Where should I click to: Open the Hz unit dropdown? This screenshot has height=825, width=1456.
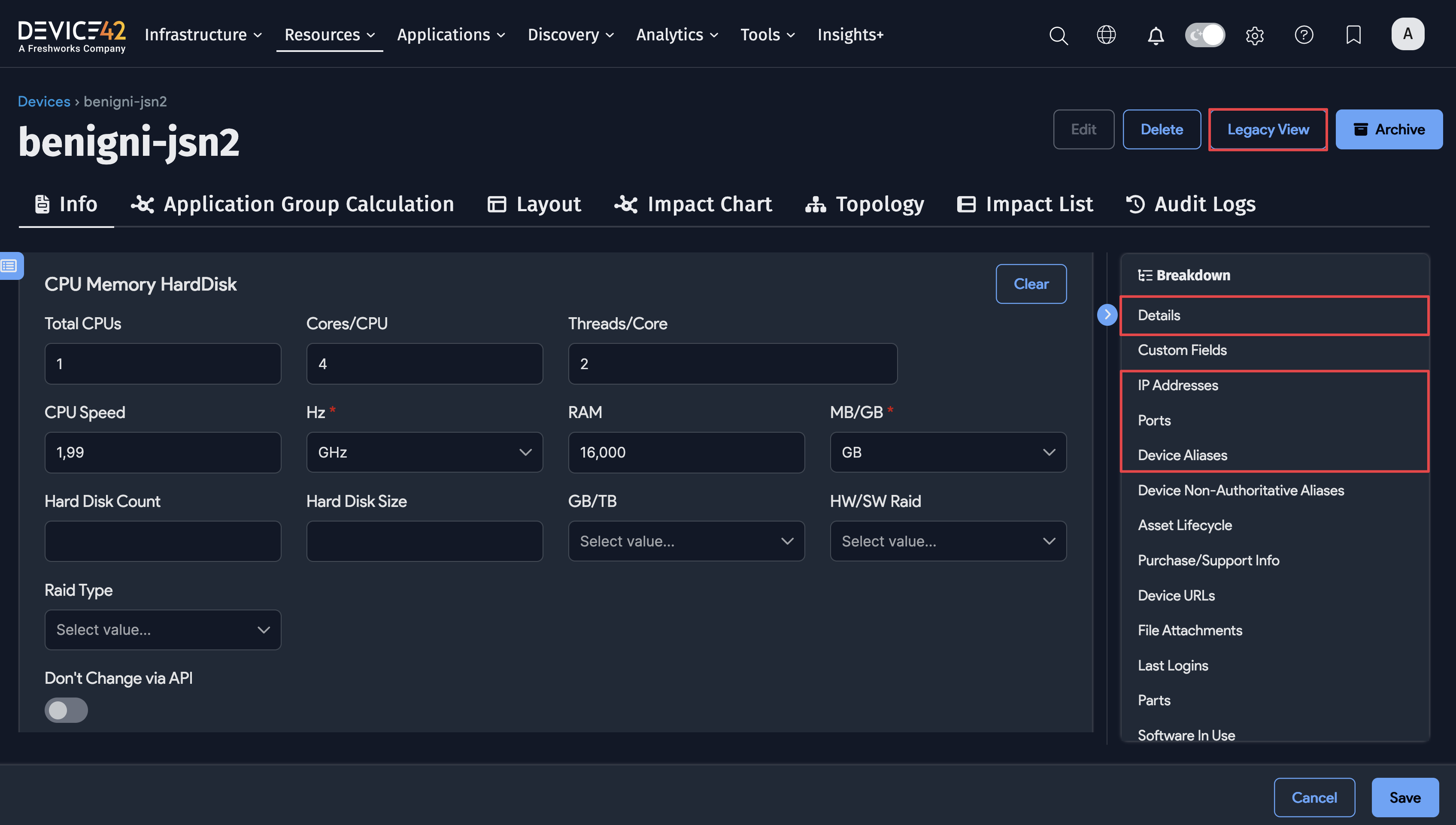coord(425,452)
